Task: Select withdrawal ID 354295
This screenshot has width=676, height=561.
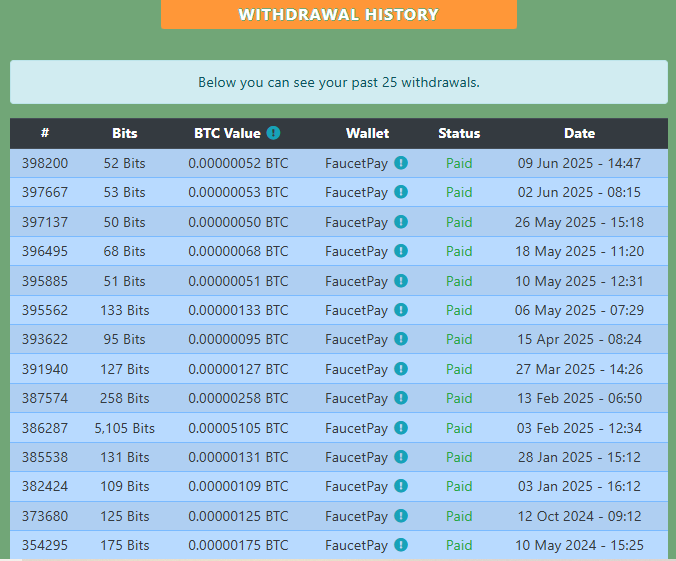Action: 45,545
